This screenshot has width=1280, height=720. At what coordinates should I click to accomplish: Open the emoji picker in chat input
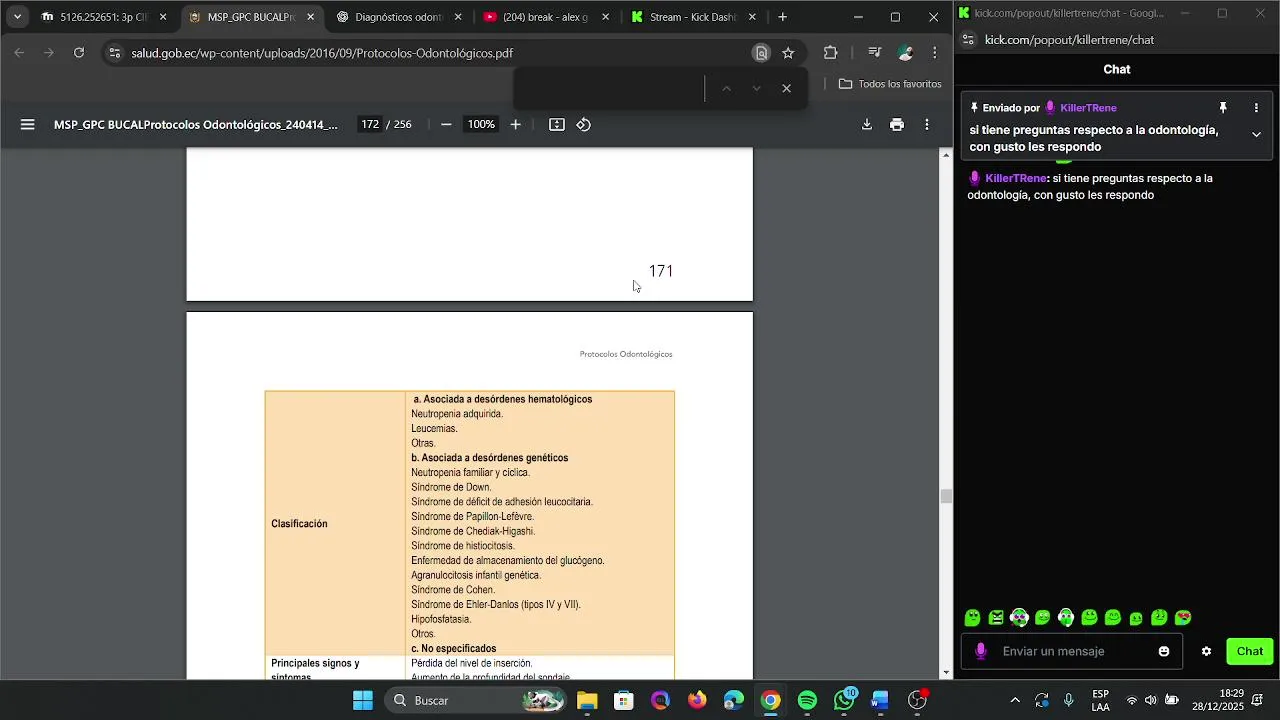coord(1164,651)
